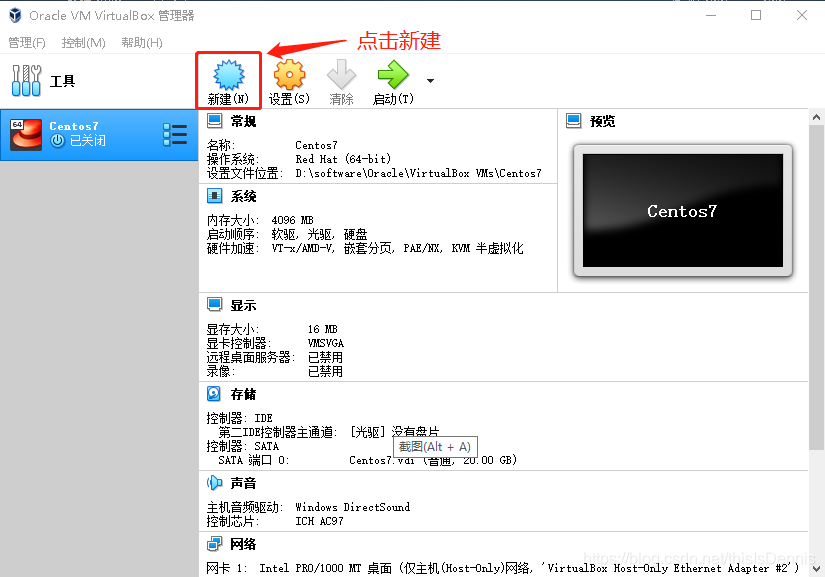The width and height of the screenshot is (825, 577).
Task: Click the Centos7 preview thumbnail
Action: click(683, 210)
